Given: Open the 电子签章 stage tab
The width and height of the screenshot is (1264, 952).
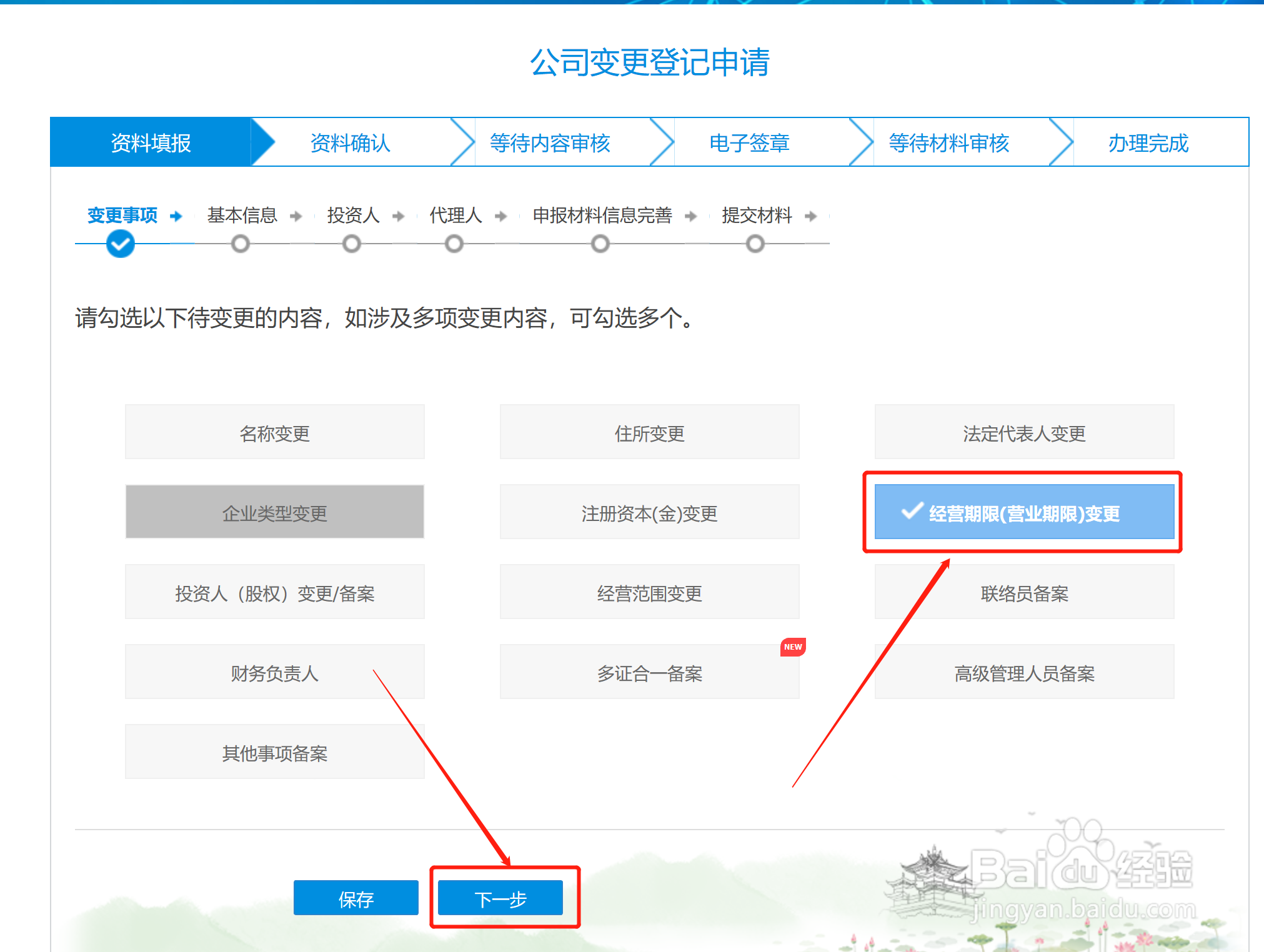Looking at the screenshot, I should [x=749, y=143].
